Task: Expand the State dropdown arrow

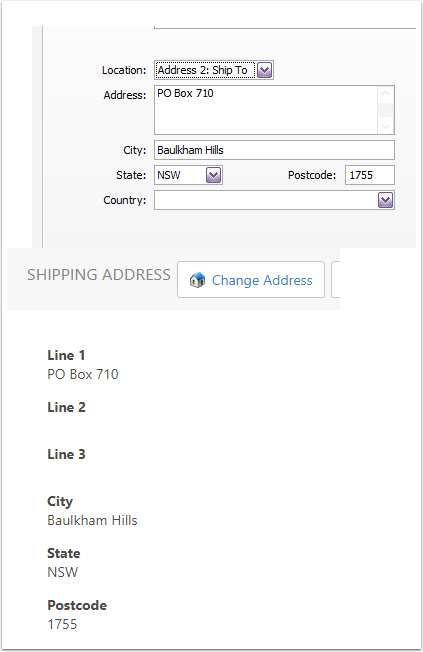Action: (214, 175)
